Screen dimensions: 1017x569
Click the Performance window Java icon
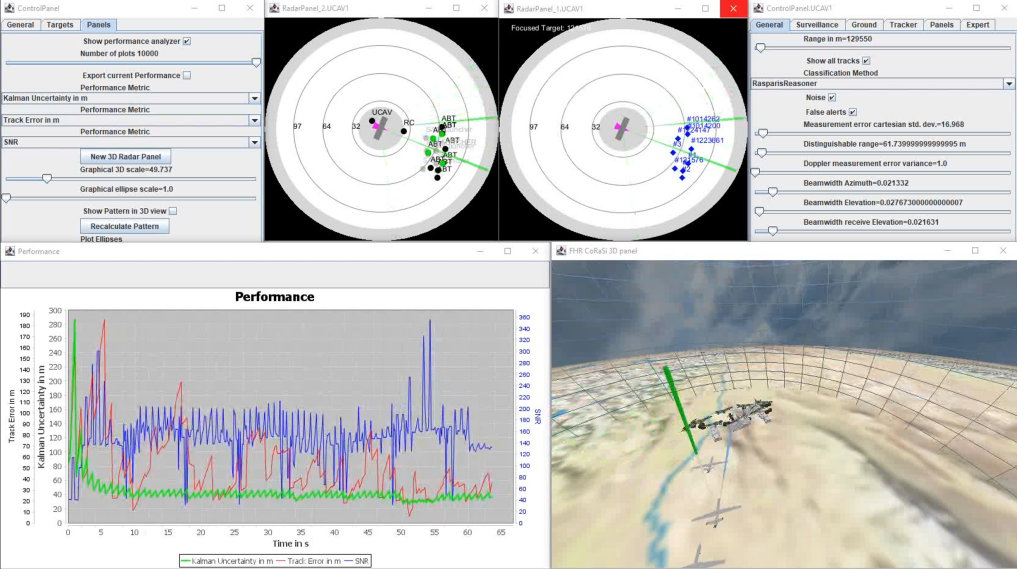(10, 251)
